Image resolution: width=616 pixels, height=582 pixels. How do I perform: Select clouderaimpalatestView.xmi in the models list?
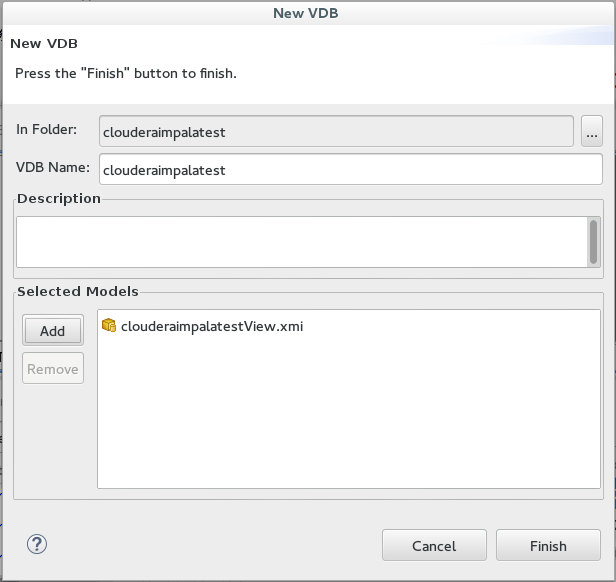pyautogui.click(x=212, y=326)
